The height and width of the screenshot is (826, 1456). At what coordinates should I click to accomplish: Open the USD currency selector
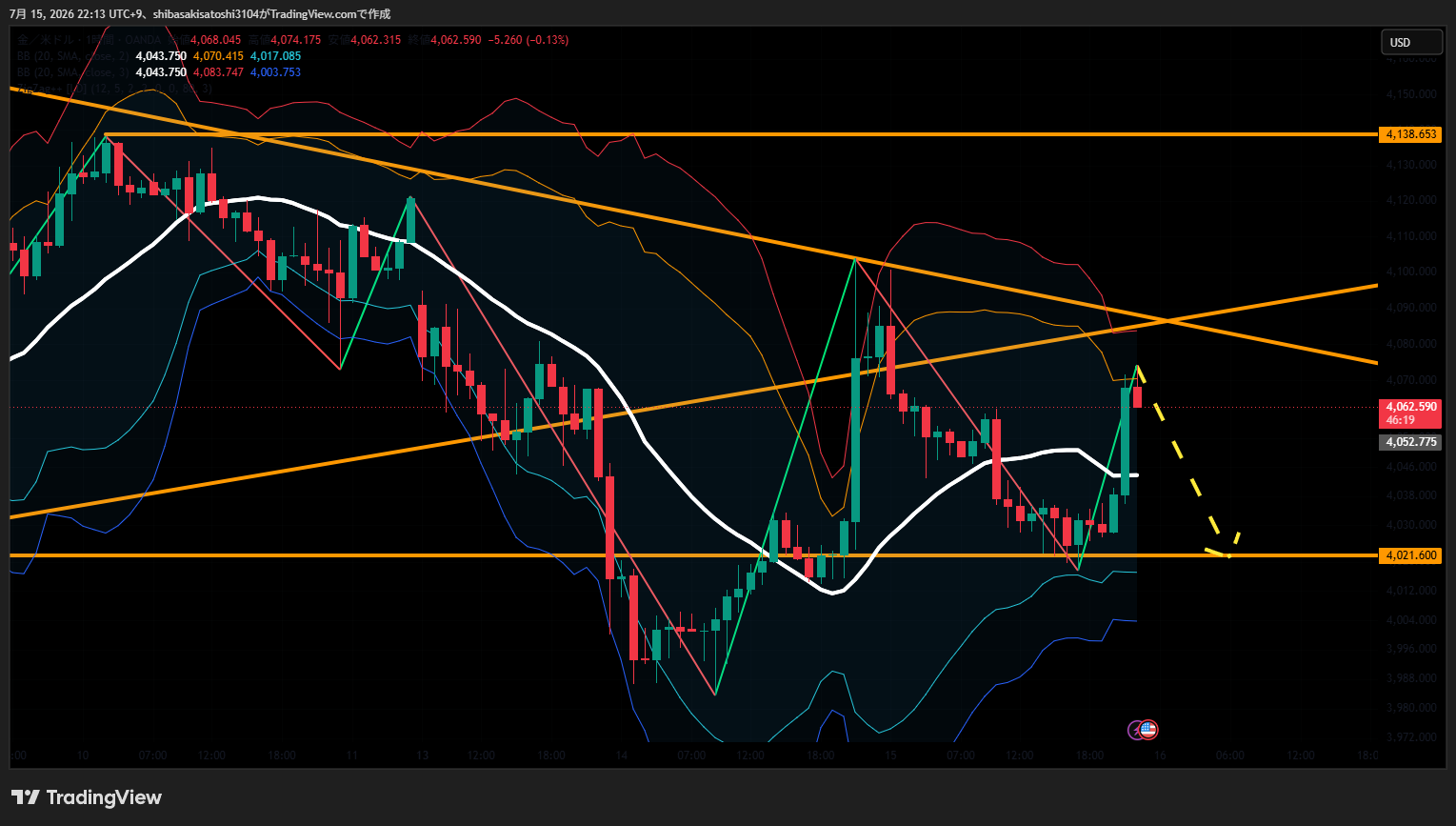point(1412,42)
